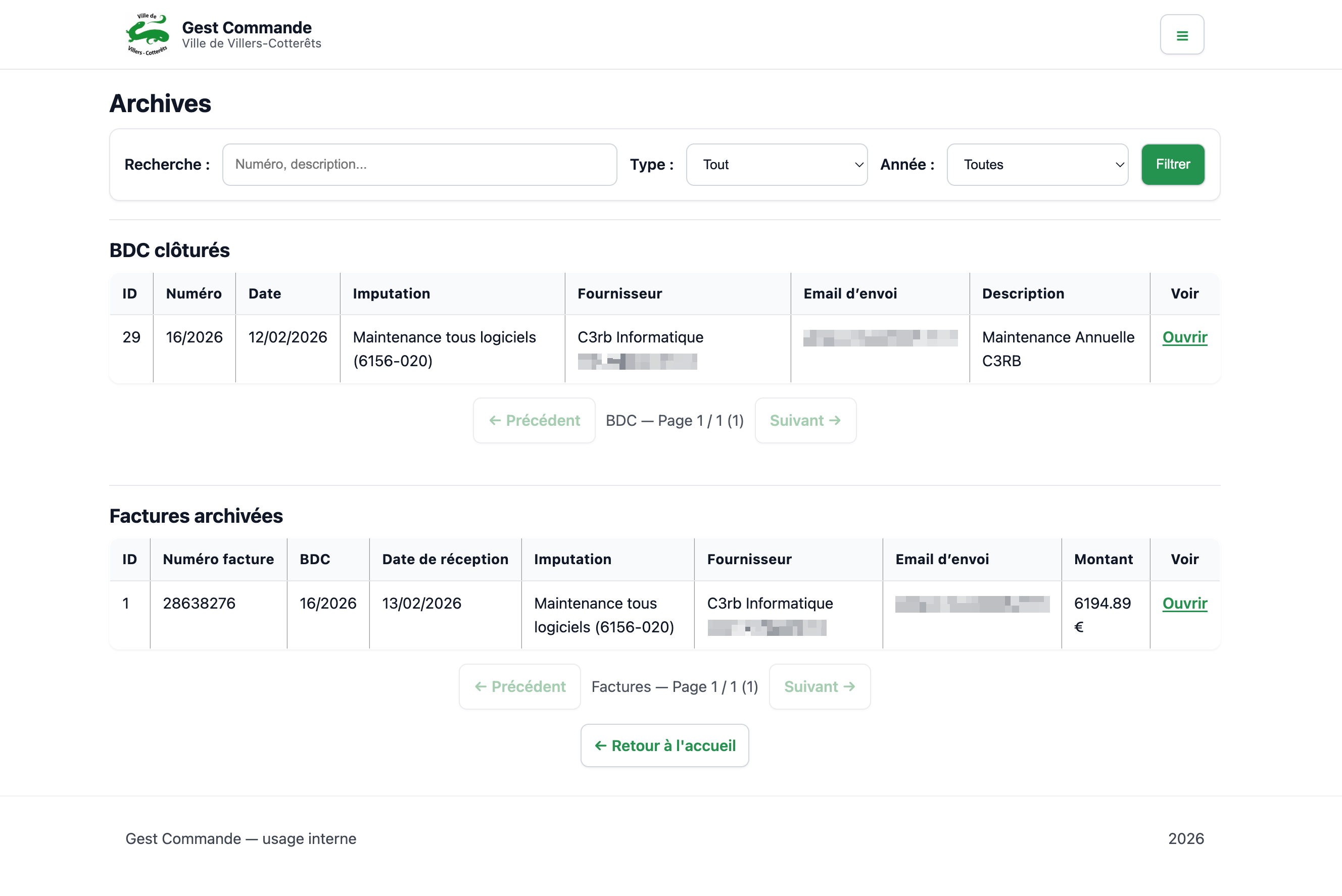1342x896 pixels.
Task: Go to next Factures page
Action: click(x=819, y=686)
